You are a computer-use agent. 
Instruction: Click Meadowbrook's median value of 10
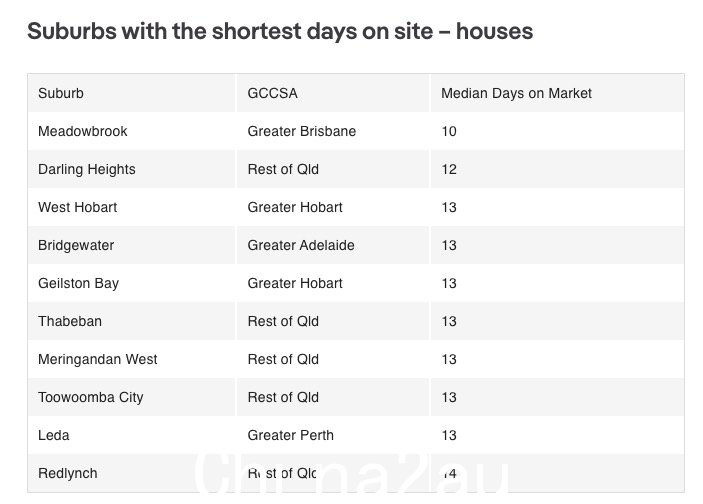click(449, 131)
